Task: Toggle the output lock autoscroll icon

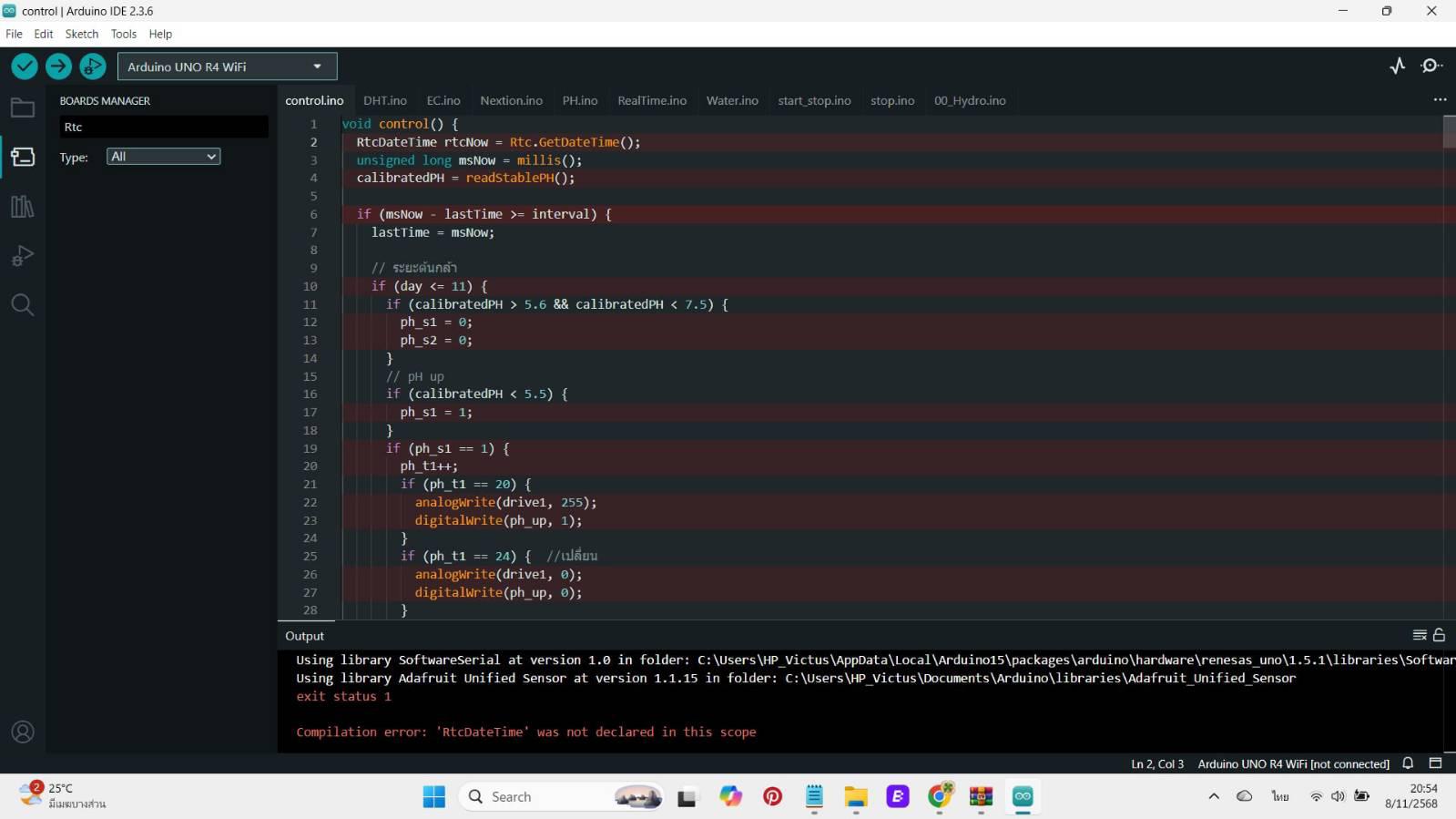Action: click(1440, 635)
